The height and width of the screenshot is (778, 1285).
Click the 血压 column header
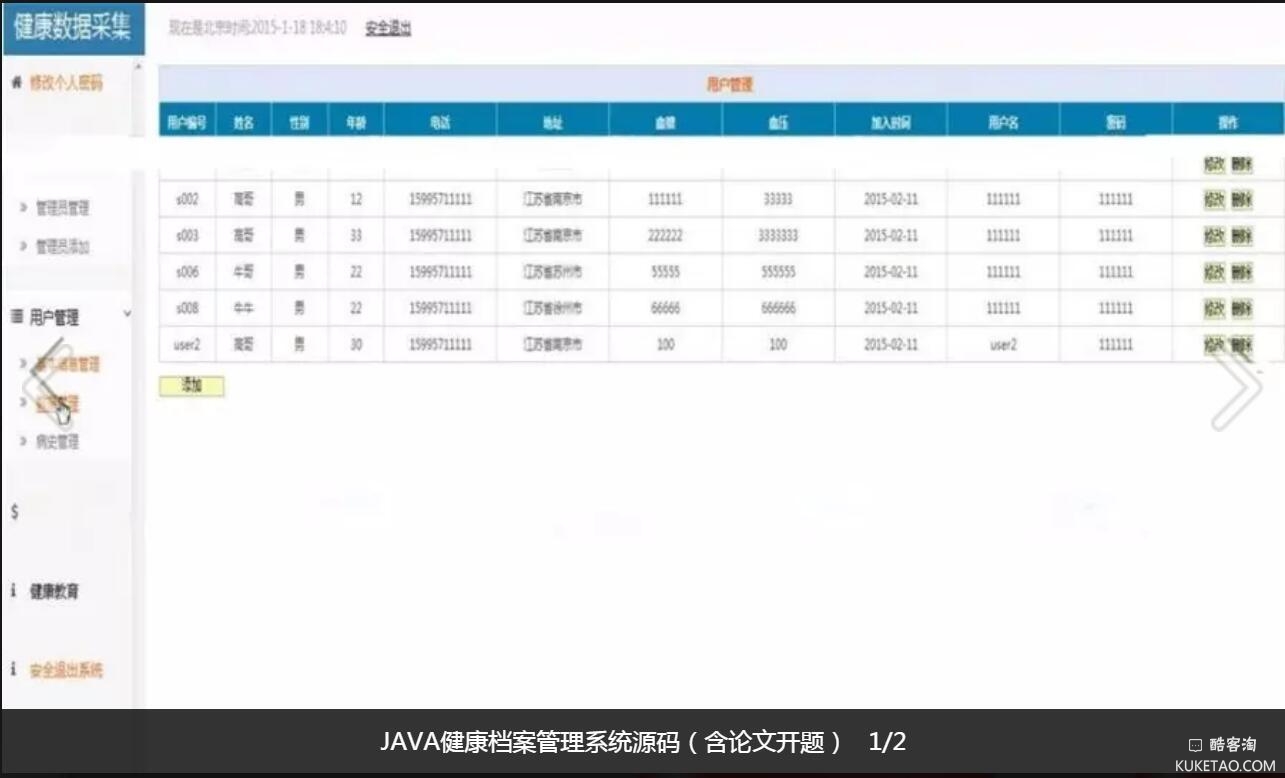778,122
